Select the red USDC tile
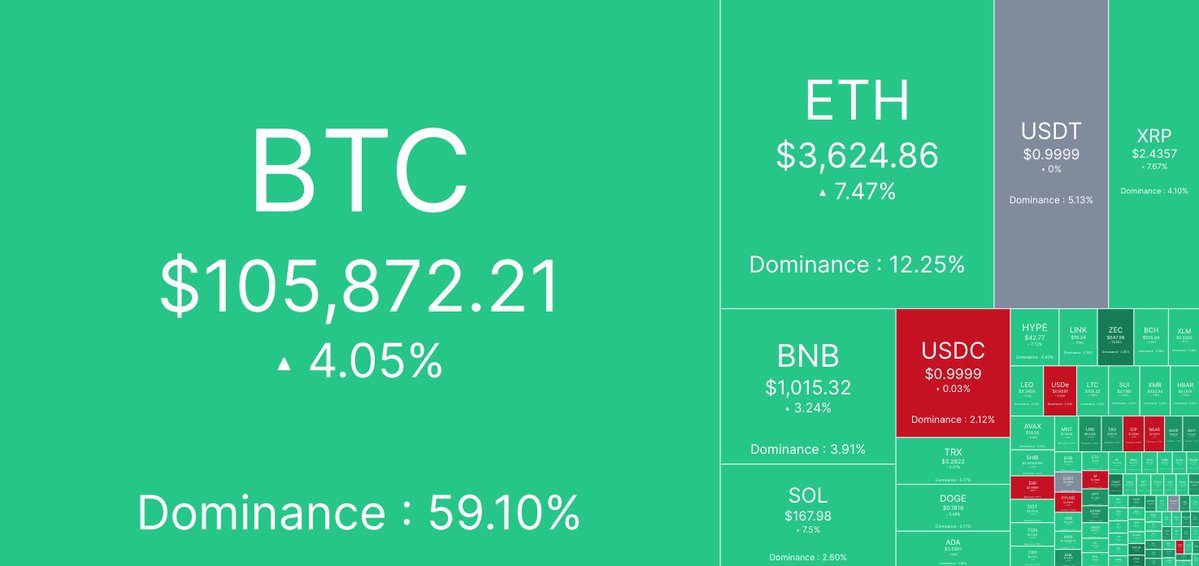The image size is (1199, 566). pyautogui.click(x=954, y=372)
